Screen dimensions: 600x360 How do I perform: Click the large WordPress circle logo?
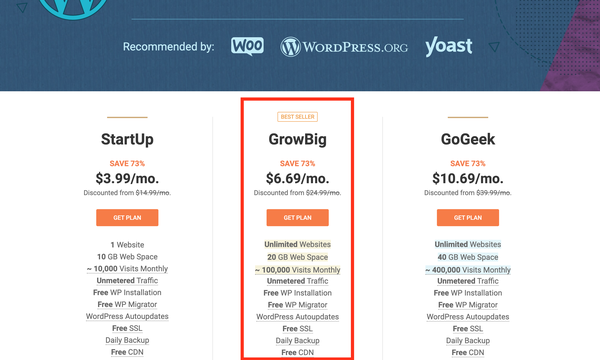point(73,9)
